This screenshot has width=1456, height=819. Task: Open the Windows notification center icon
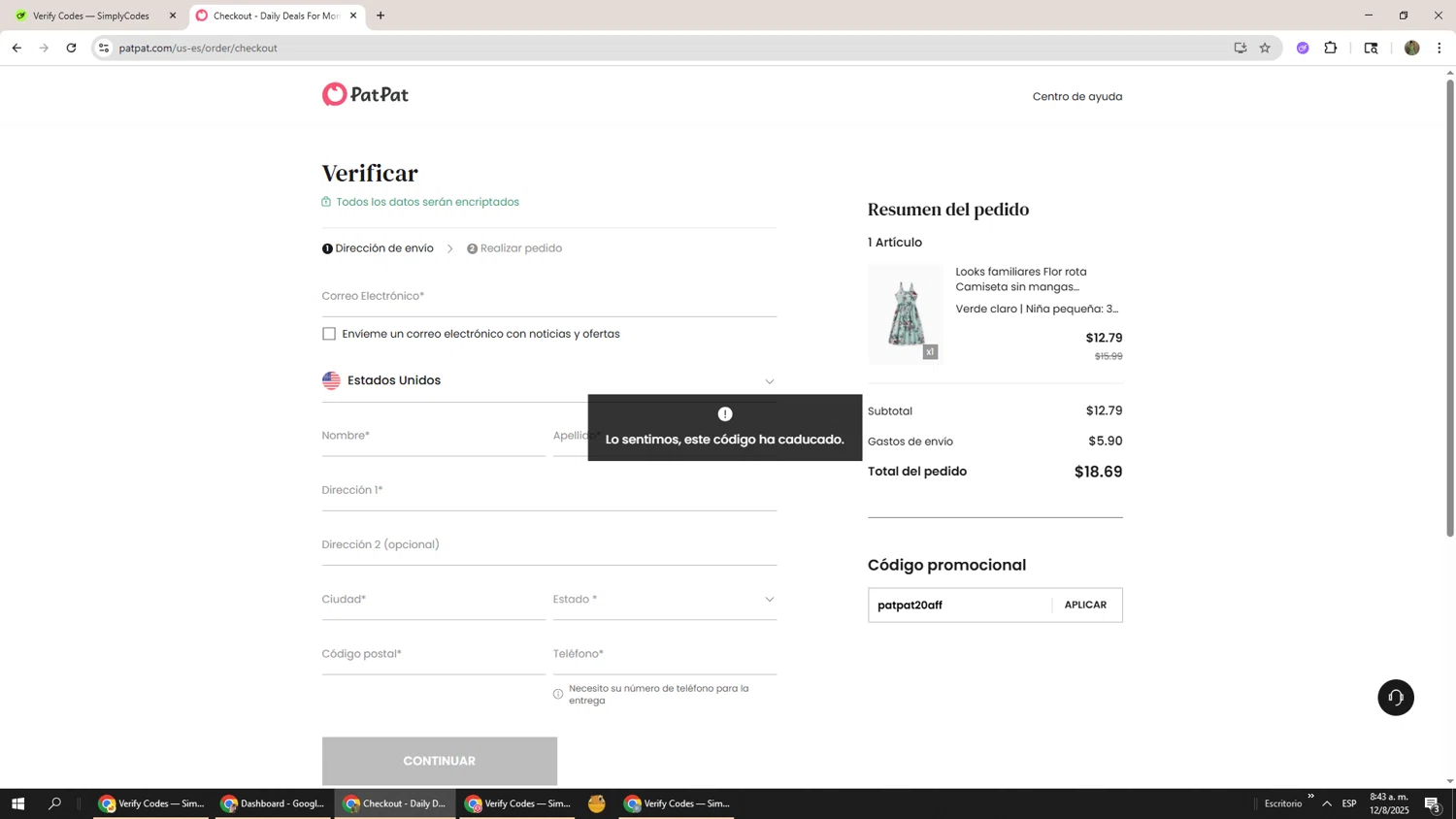point(1433,803)
